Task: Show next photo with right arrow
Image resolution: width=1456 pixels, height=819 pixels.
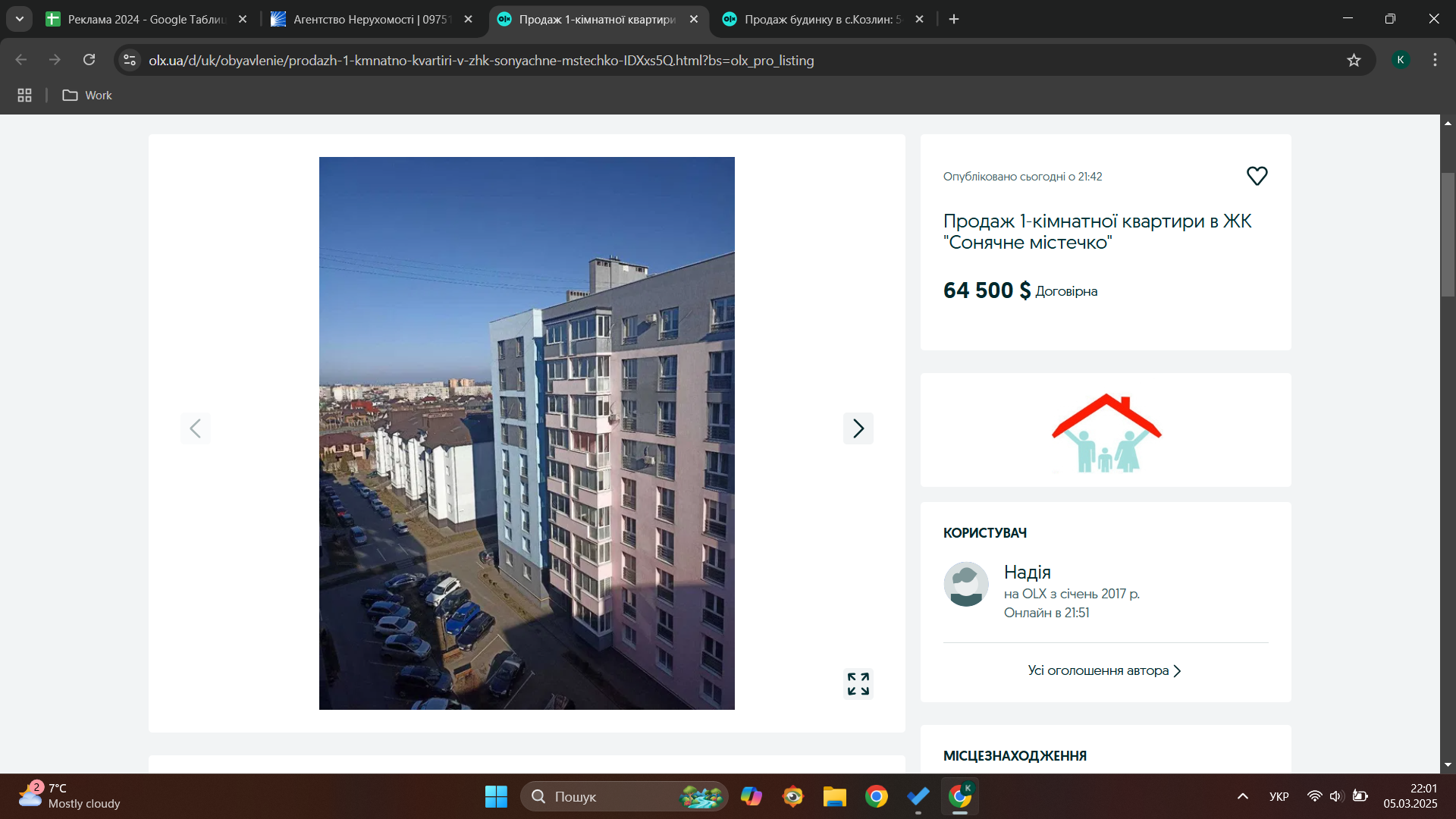Action: [x=858, y=428]
